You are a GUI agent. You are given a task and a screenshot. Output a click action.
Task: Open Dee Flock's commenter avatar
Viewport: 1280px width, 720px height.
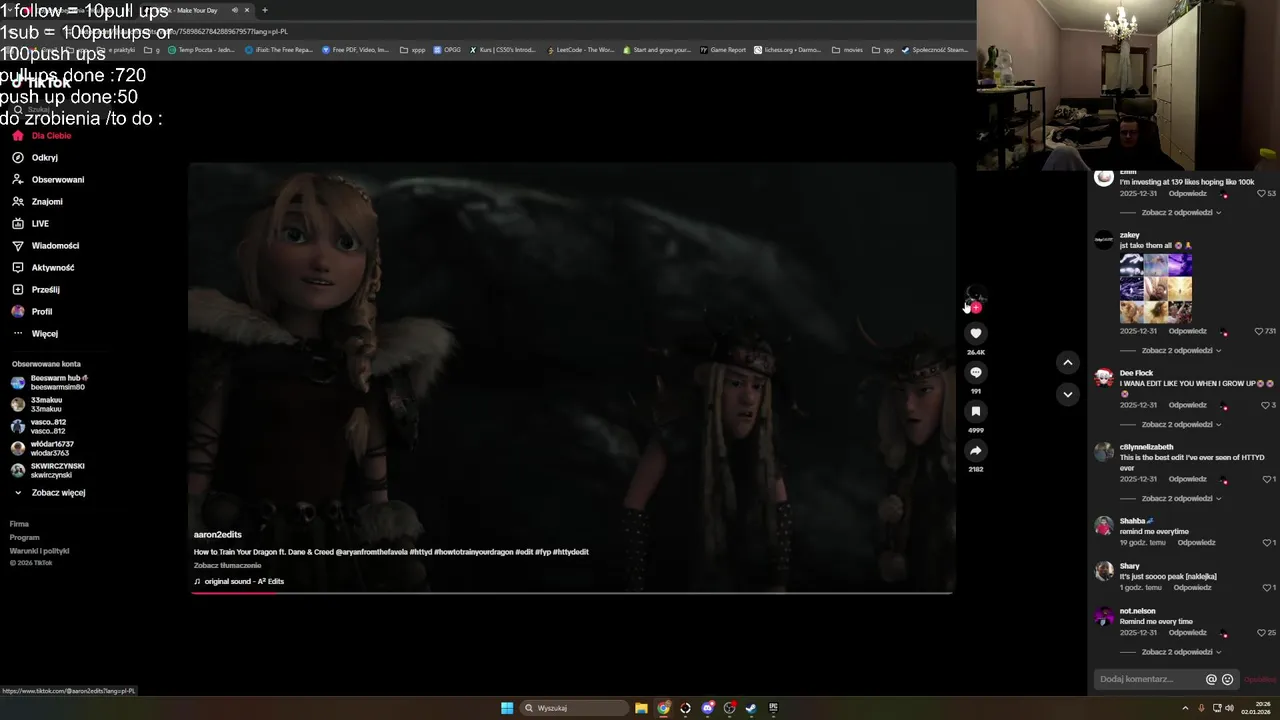click(1104, 378)
